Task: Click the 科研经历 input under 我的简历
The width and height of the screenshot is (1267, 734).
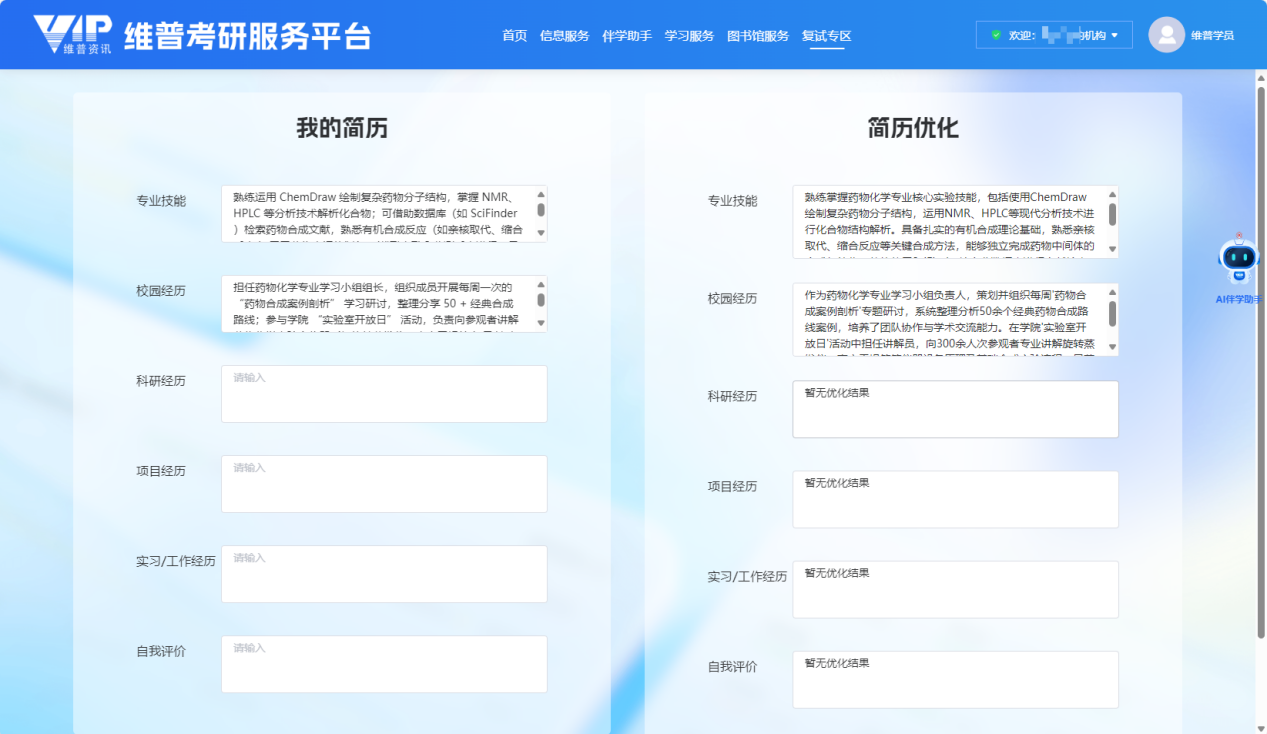Action: pos(384,394)
